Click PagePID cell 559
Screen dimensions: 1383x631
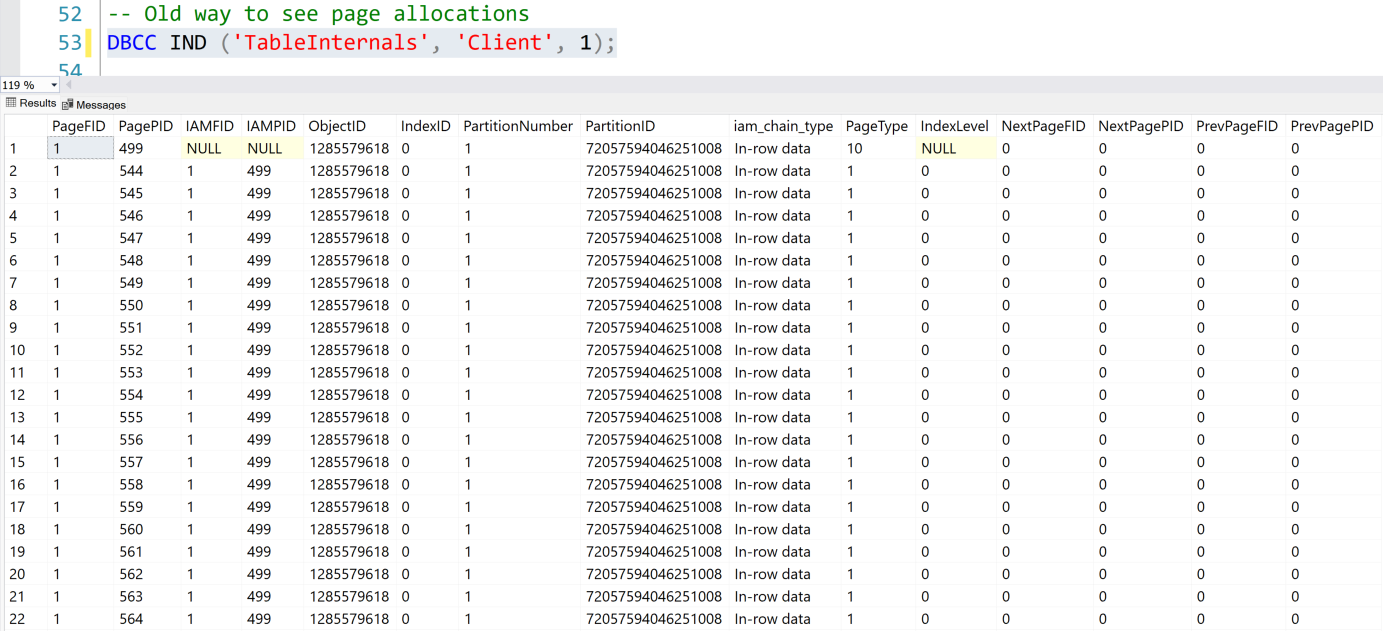(146, 507)
